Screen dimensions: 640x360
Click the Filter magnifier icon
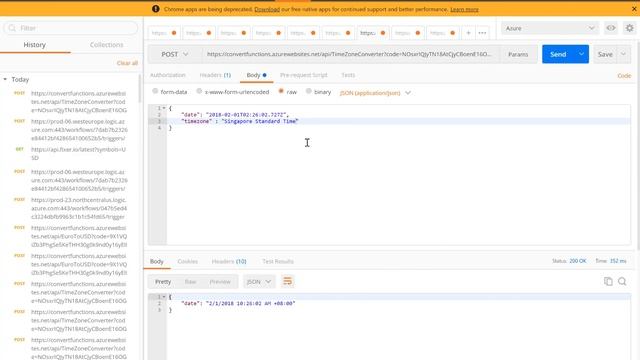coord(12,28)
